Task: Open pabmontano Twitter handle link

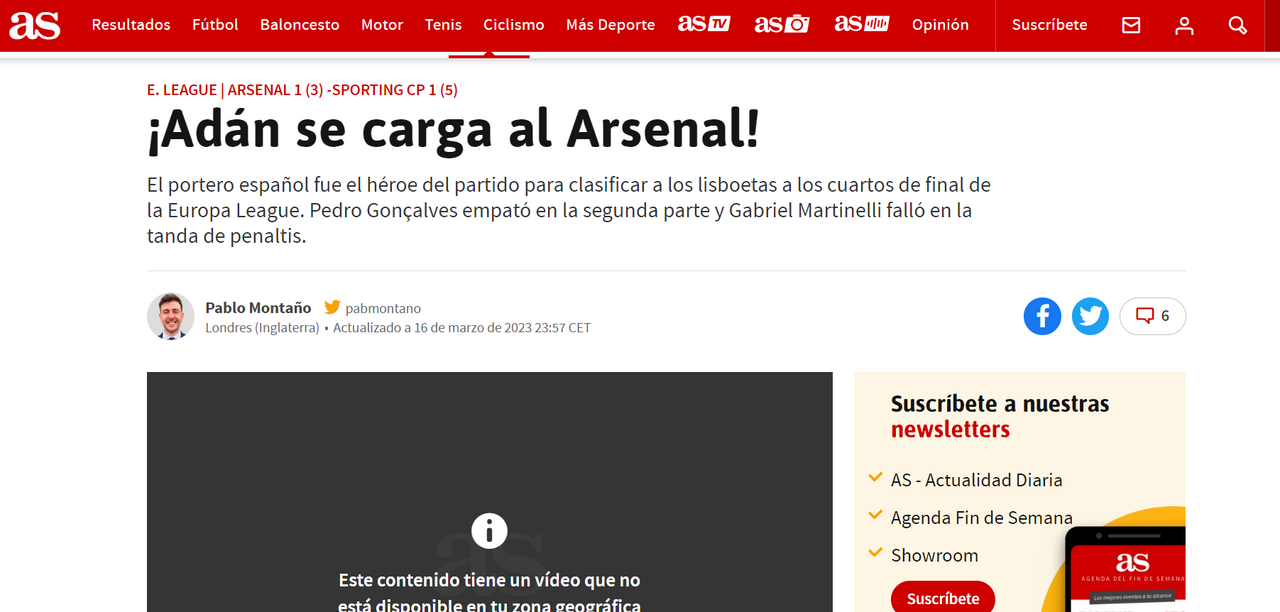Action: [383, 309]
